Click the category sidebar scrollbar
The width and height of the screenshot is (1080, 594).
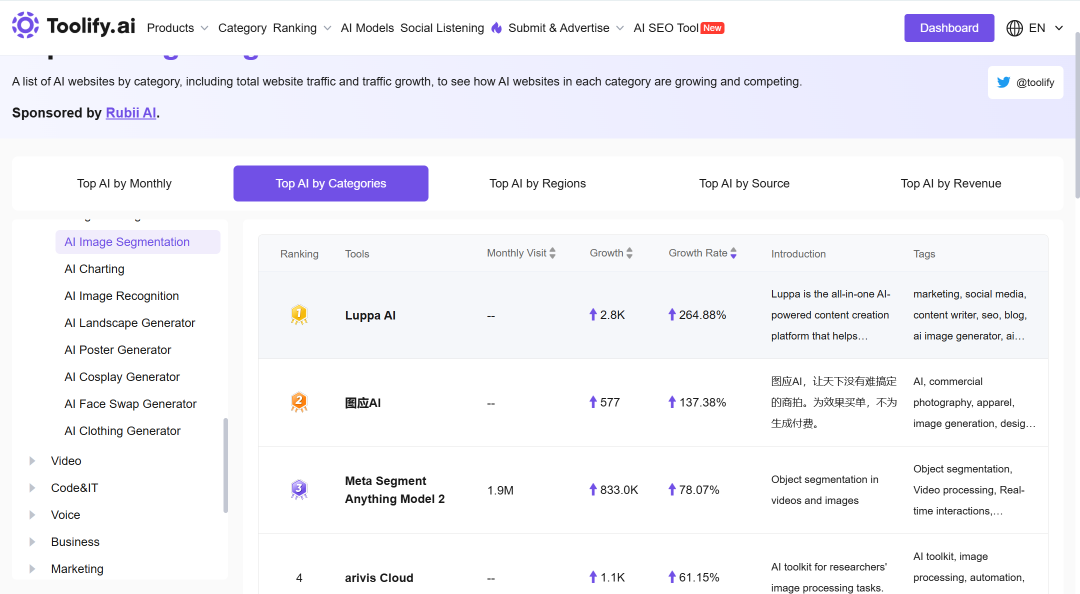(225, 465)
